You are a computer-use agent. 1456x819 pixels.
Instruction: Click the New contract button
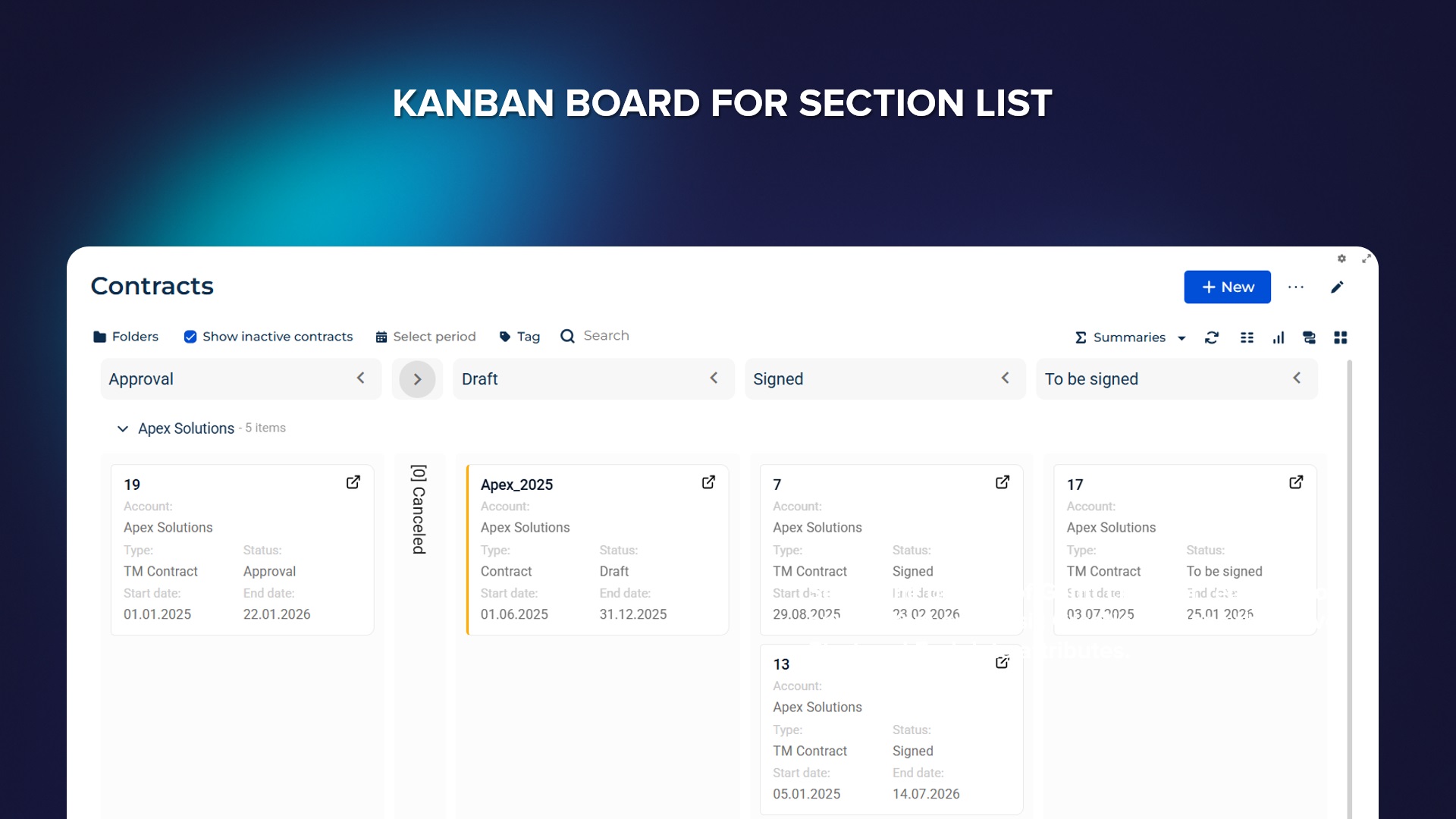pyautogui.click(x=1227, y=287)
